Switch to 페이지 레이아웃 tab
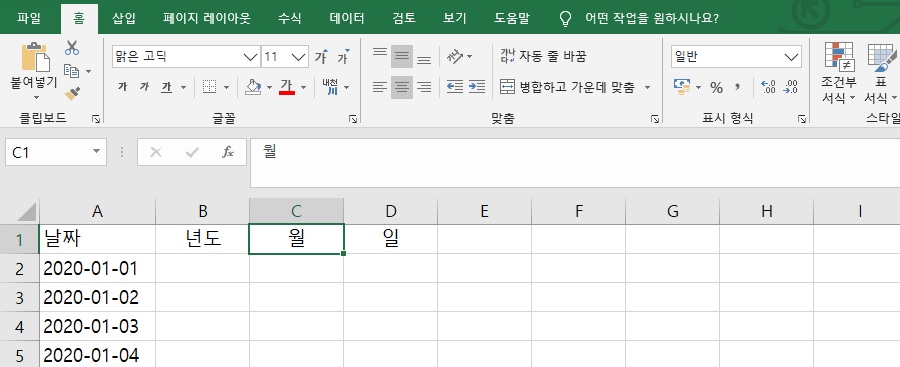 [x=207, y=18]
